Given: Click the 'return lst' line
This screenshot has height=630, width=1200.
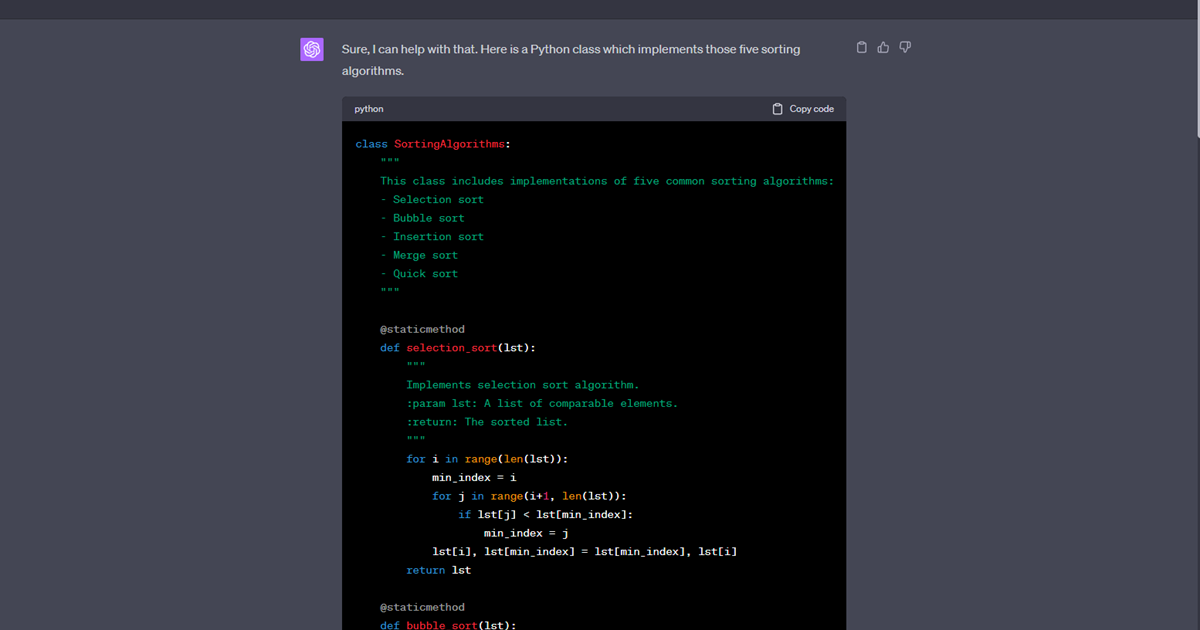Looking at the screenshot, I should click(438, 570).
